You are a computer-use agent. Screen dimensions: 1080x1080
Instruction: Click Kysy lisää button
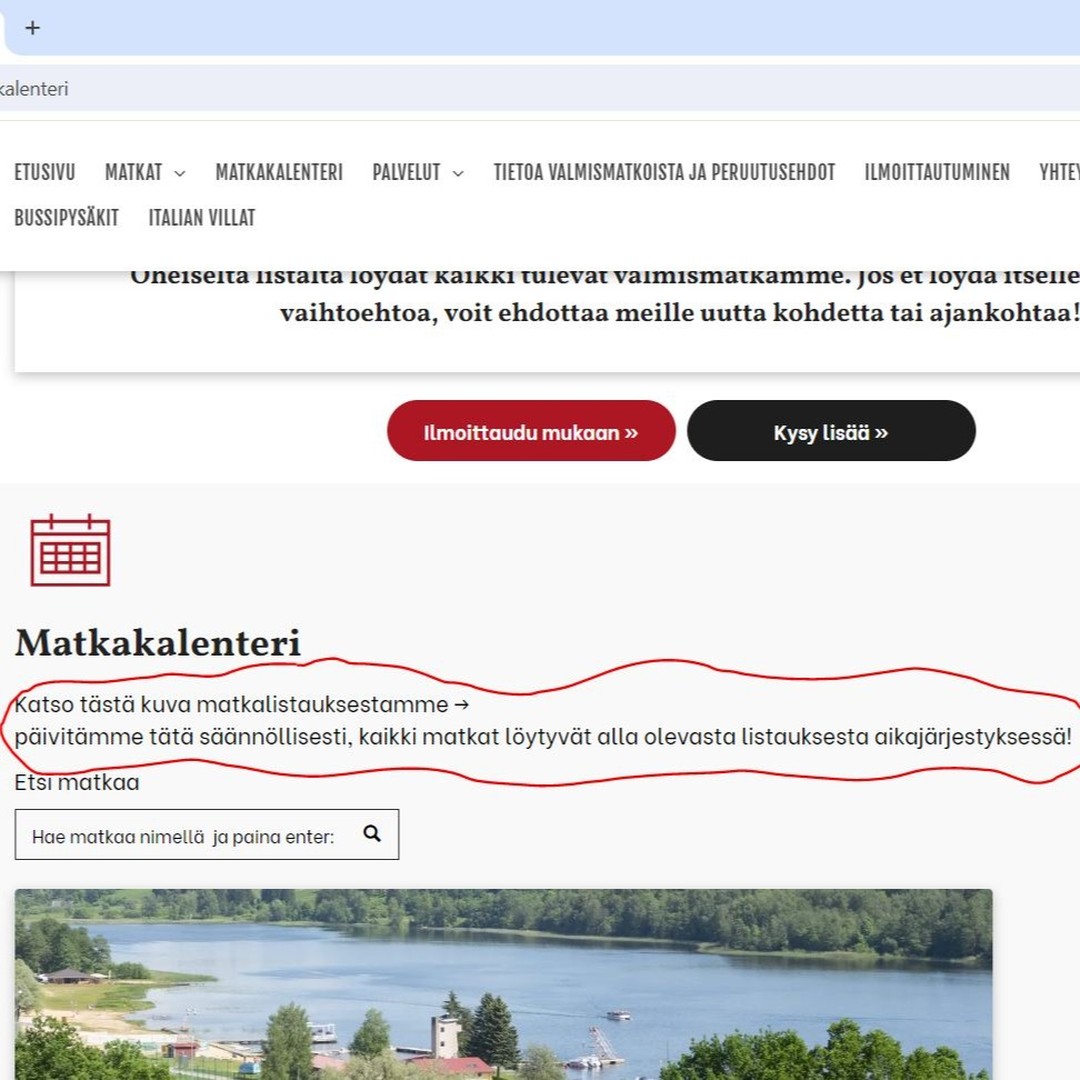coord(831,431)
